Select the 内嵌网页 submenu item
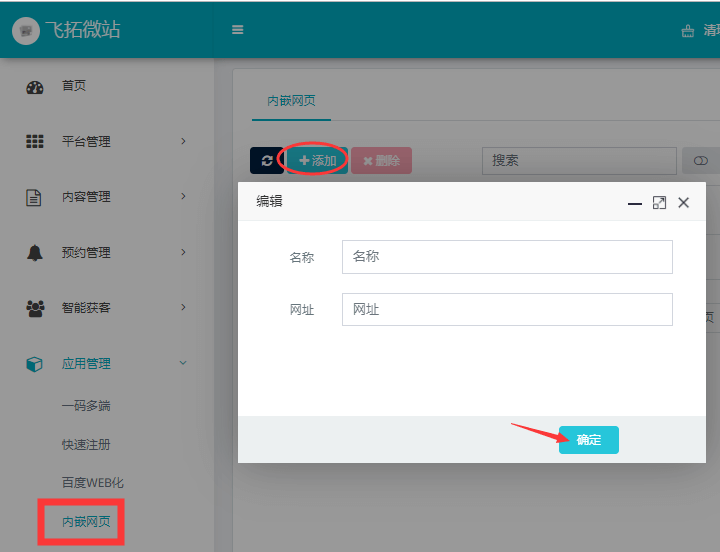 pos(86,522)
